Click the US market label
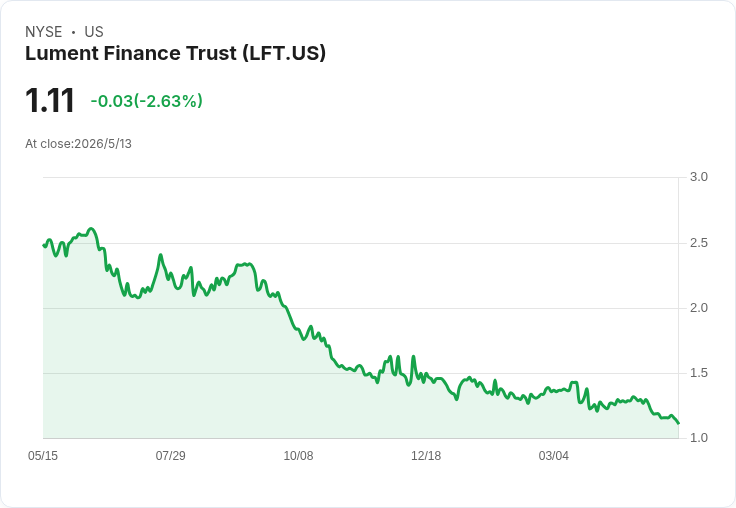The image size is (736, 508). point(94,32)
